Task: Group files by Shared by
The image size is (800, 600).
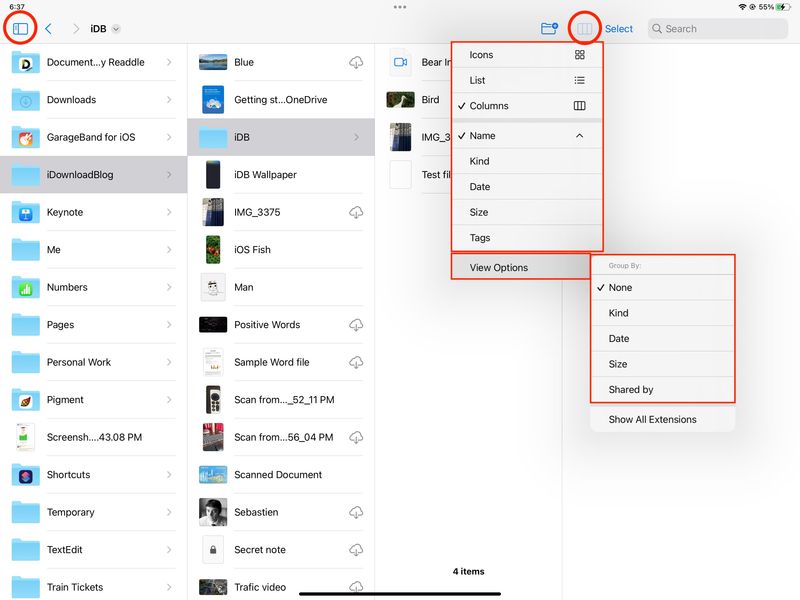Action: click(x=662, y=390)
